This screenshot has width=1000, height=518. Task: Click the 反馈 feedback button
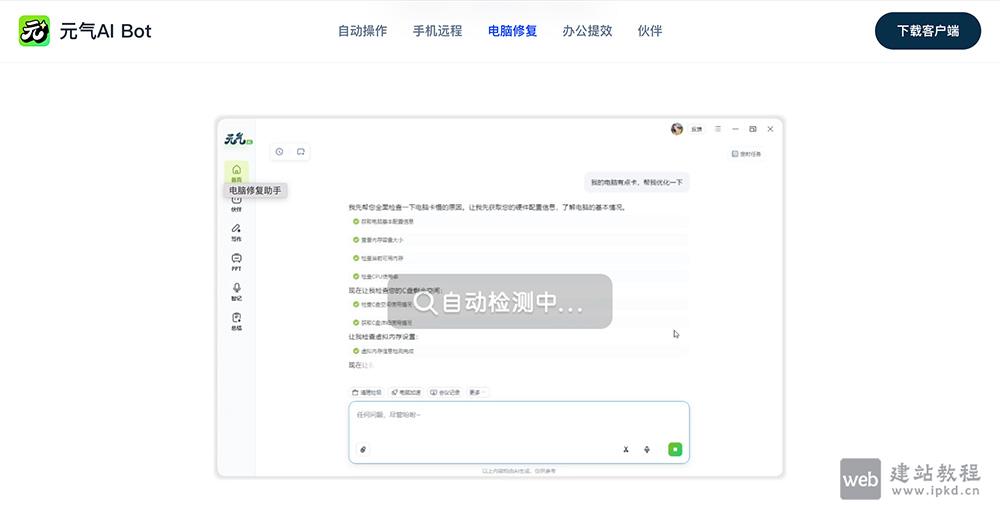coord(696,130)
